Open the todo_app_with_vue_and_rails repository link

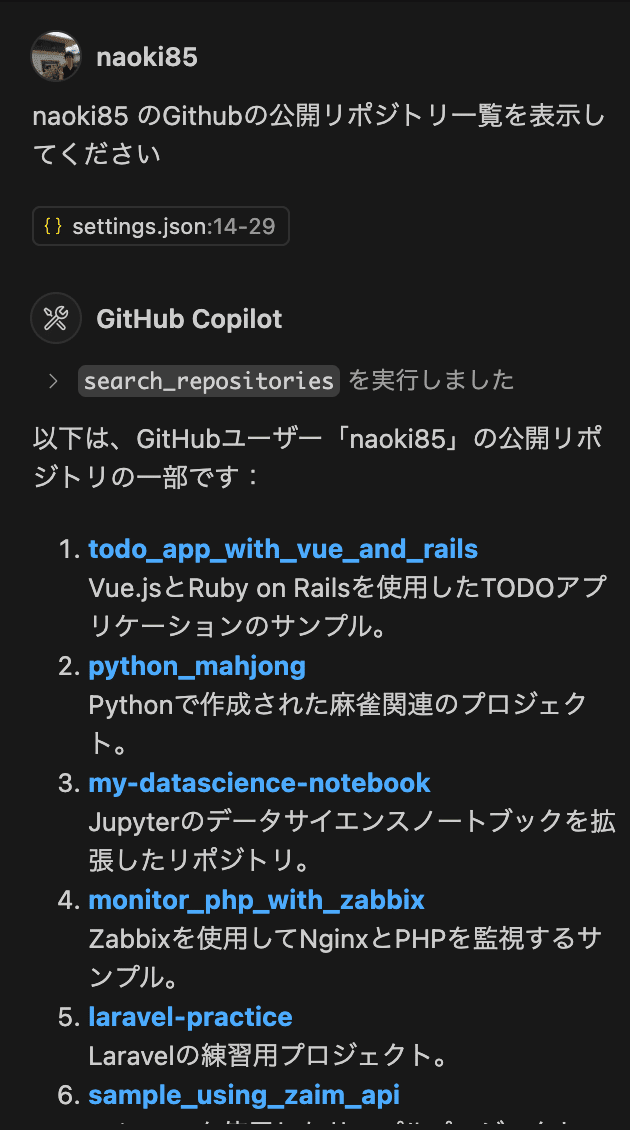283,548
